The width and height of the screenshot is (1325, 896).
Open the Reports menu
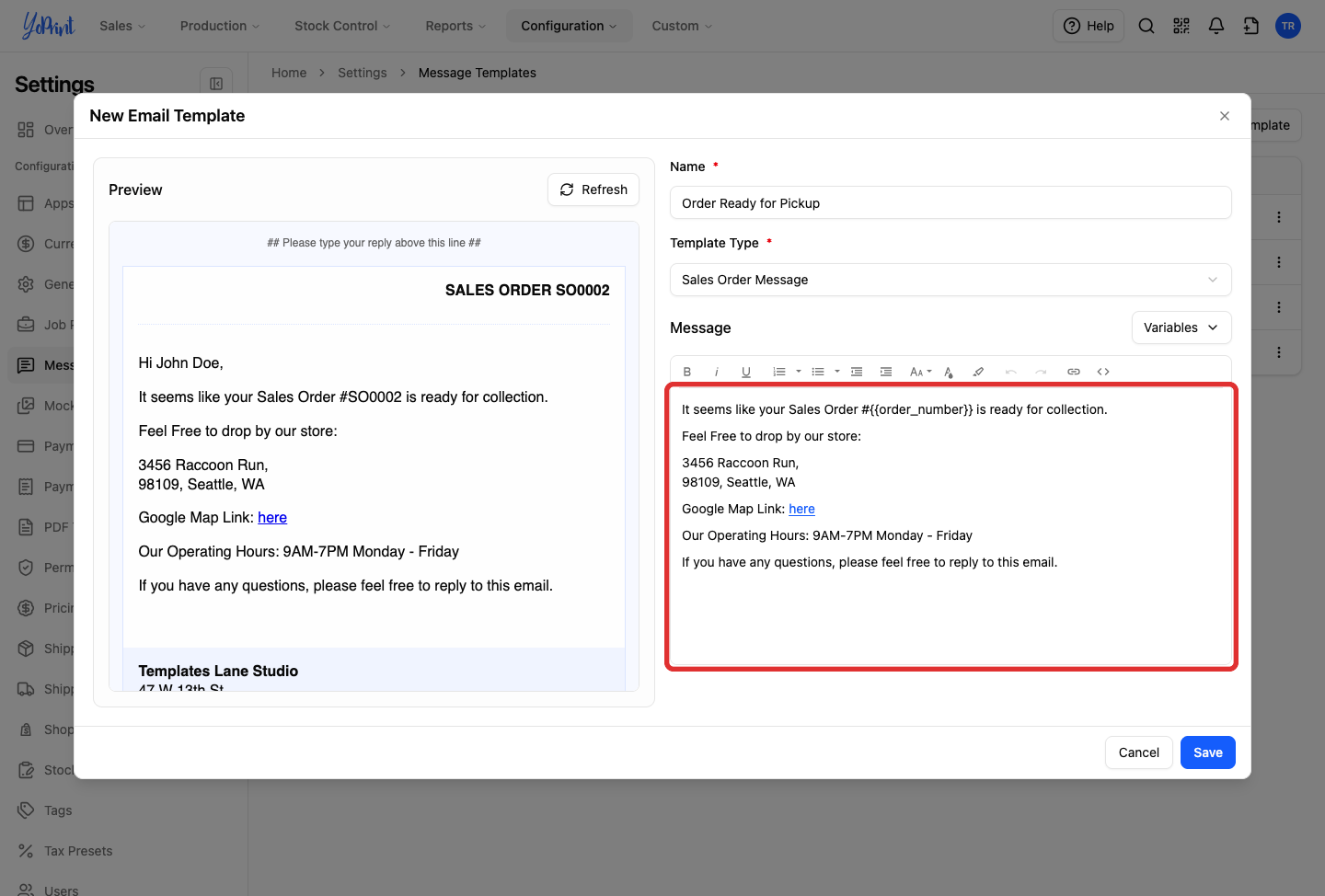point(455,26)
